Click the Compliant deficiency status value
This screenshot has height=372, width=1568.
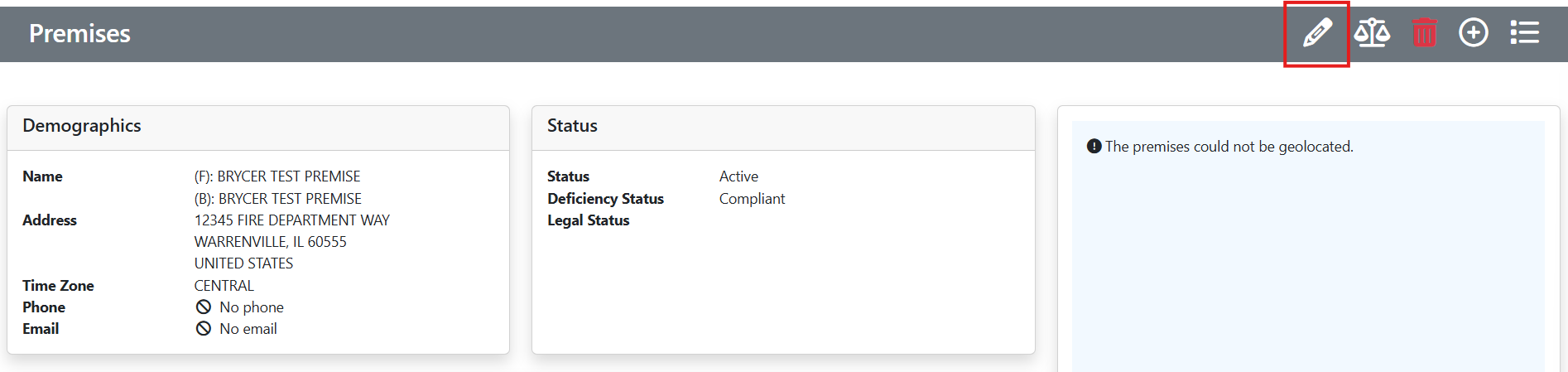752,199
